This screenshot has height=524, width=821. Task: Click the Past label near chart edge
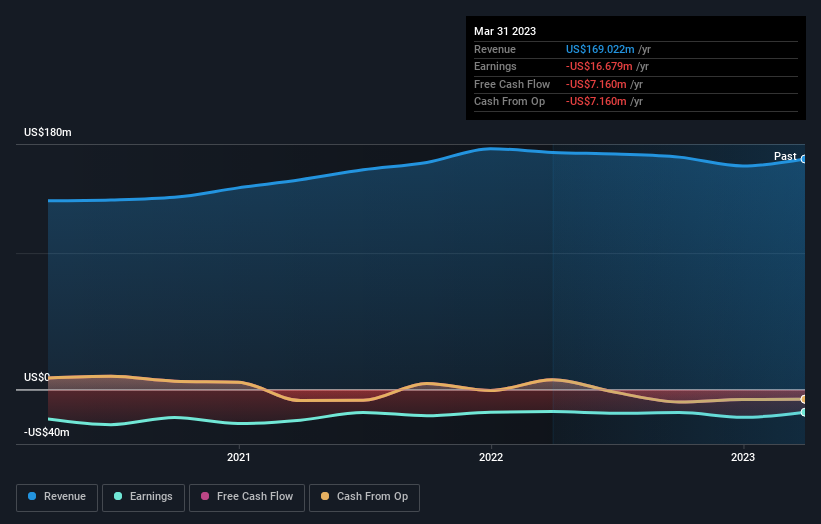point(785,156)
